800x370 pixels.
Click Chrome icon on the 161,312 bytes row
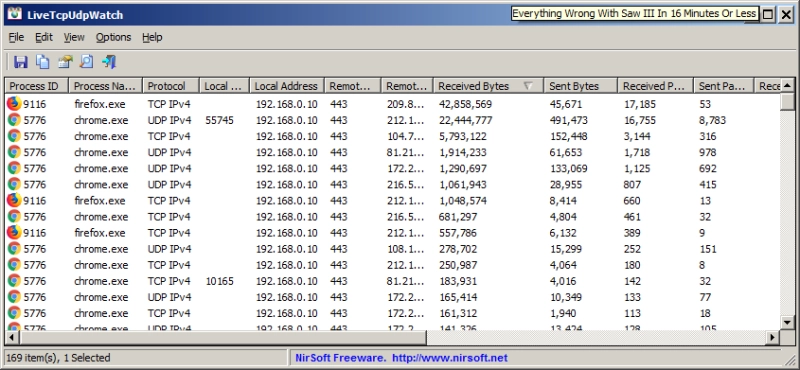(14, 313)
